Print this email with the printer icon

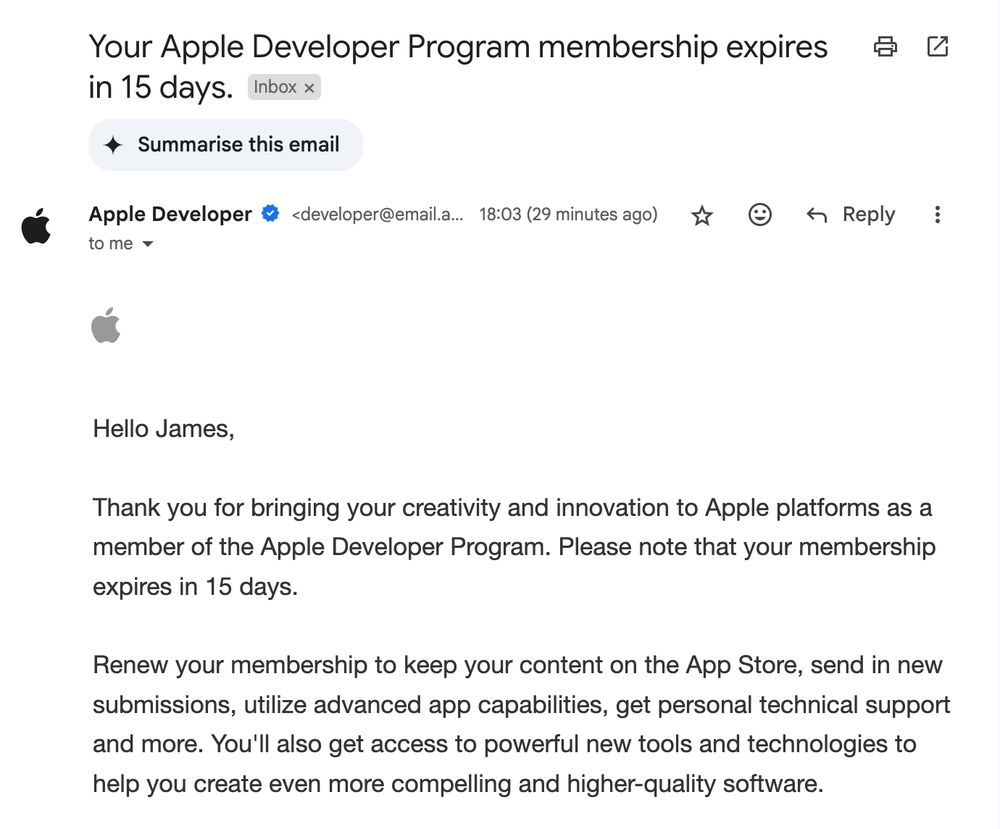(885, 47)
